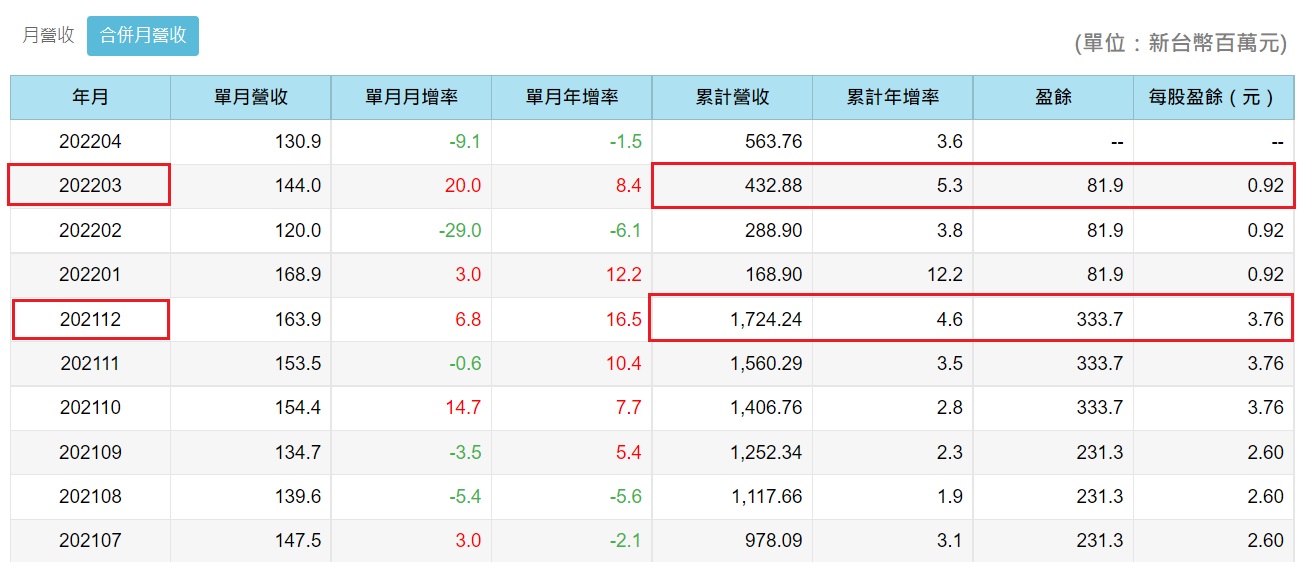Click the 202201 monthly revenue 168.9
Screen dimensions: 1301x569
point(298,275)
